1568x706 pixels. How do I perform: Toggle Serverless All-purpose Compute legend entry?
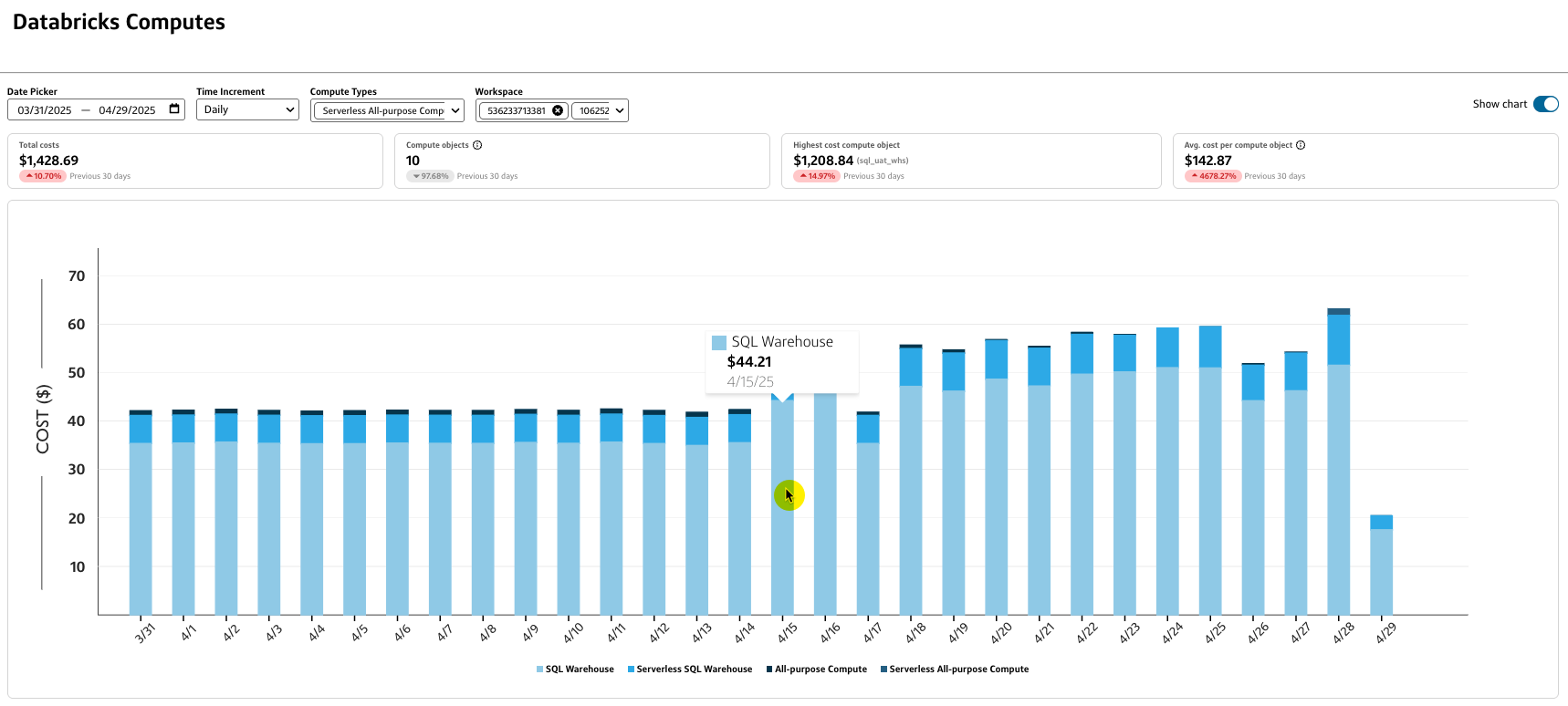click(955, 670)
